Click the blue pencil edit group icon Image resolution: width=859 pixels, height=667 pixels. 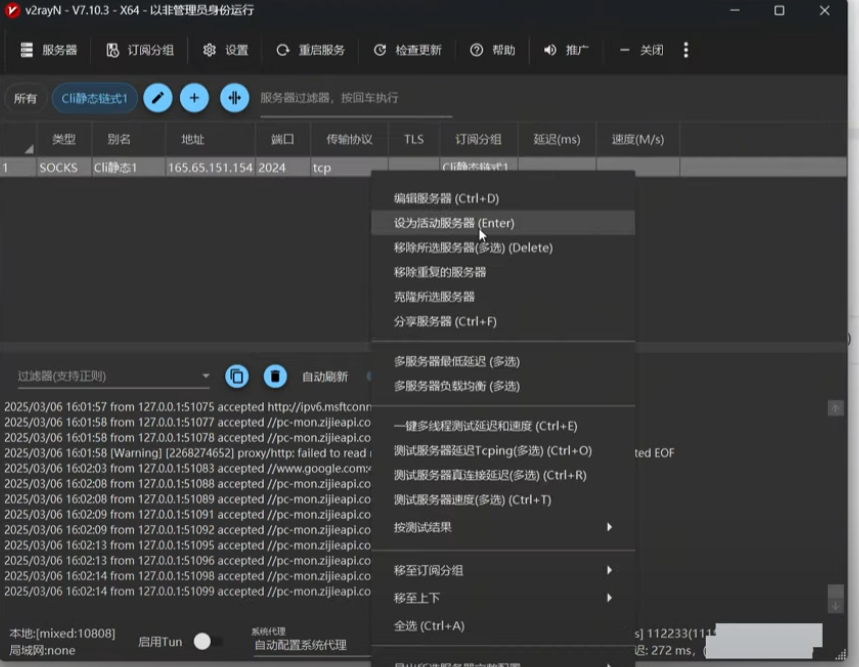point(158,97)
